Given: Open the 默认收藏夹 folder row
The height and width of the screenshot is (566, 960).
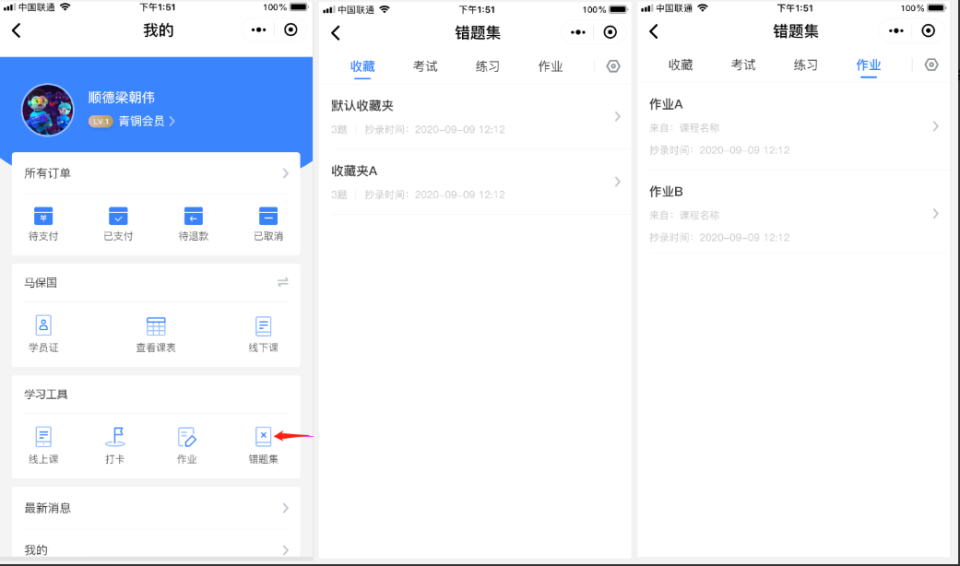Looking at the screenshot, I should [x=475, y=117].
